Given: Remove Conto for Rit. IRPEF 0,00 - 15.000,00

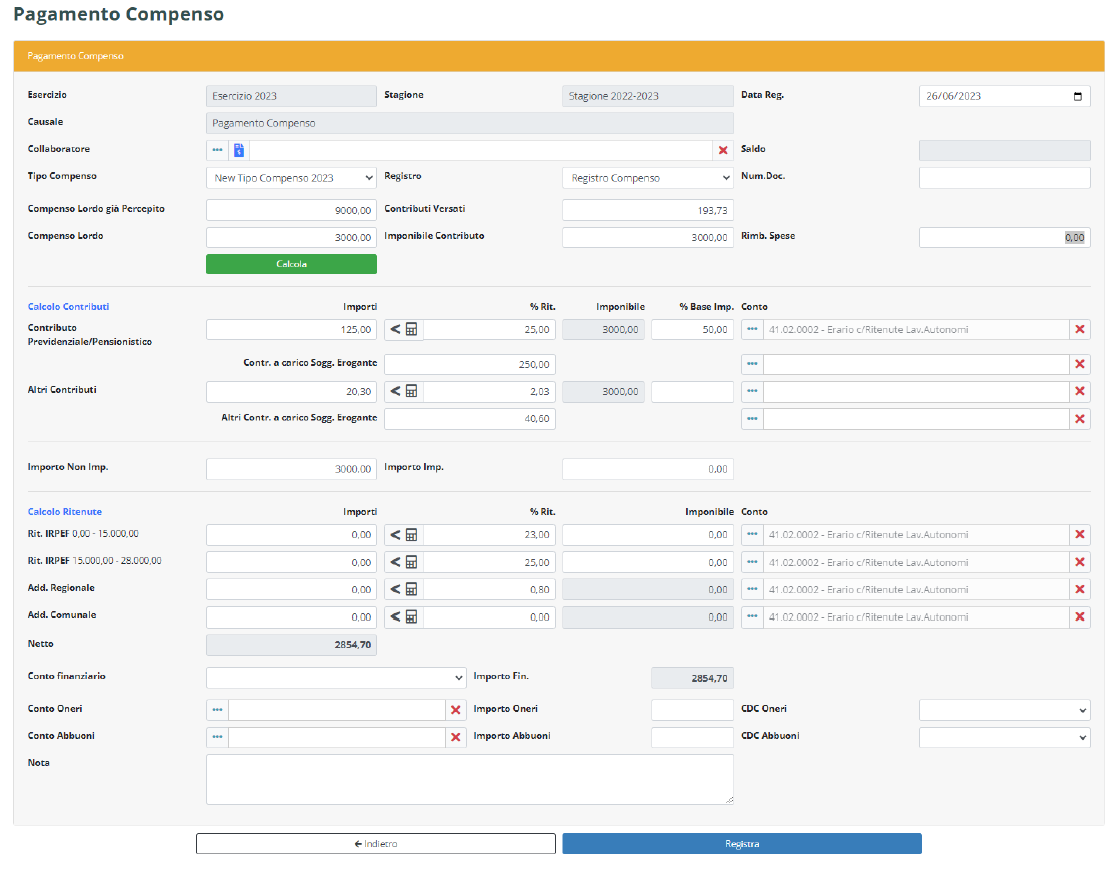Looking at the screenshot, I should pos(1080,535).
